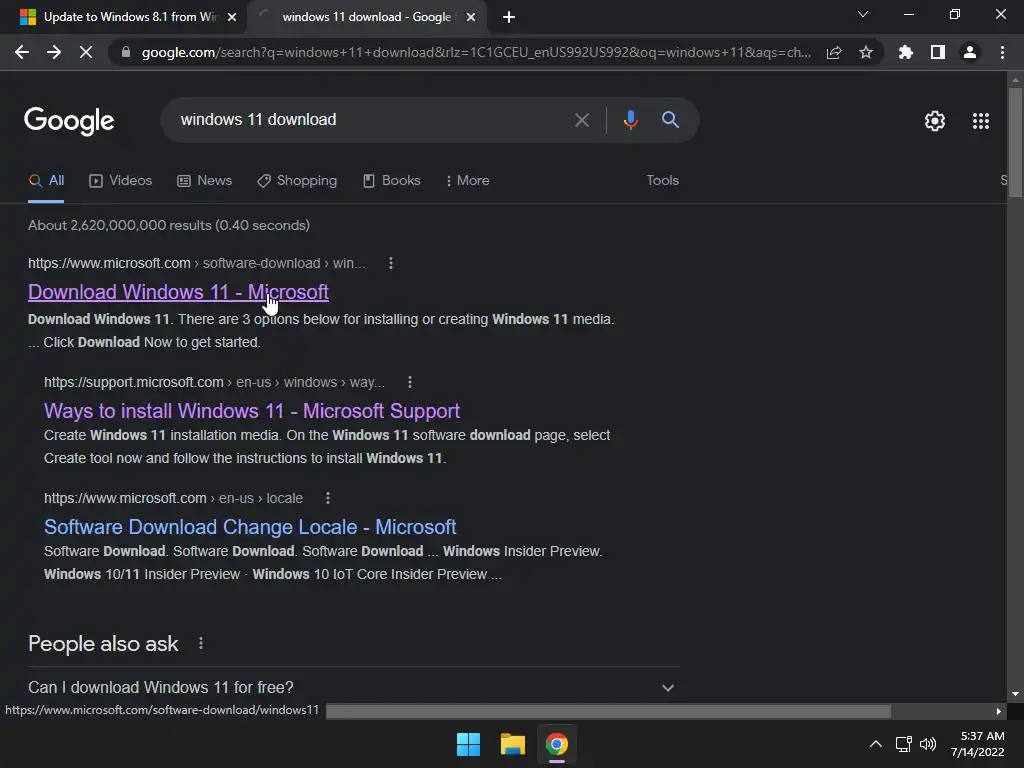Viewport: 1024px width, 768px height.
Task: Go back to the previous page
Action: [x=22, y=52]
